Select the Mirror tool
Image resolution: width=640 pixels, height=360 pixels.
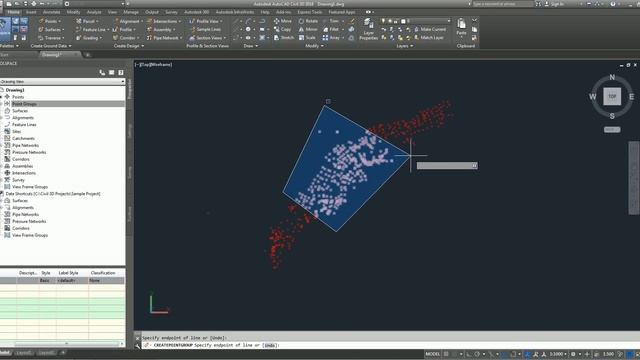point(308,29)
